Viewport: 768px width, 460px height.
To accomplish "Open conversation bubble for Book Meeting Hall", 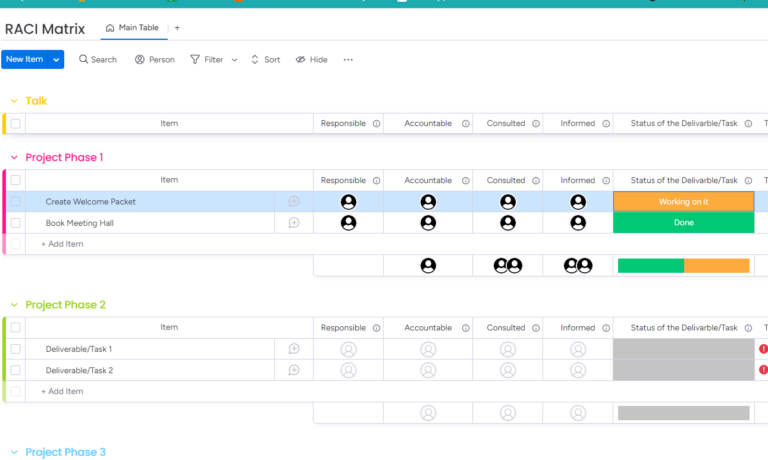I will click(294, 223).
